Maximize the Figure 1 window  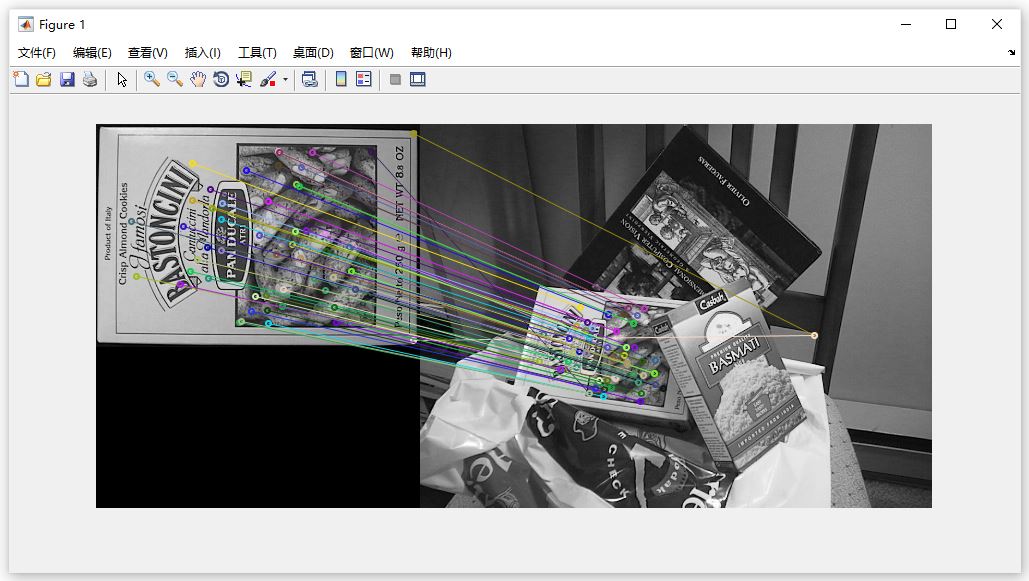[951, 24]
